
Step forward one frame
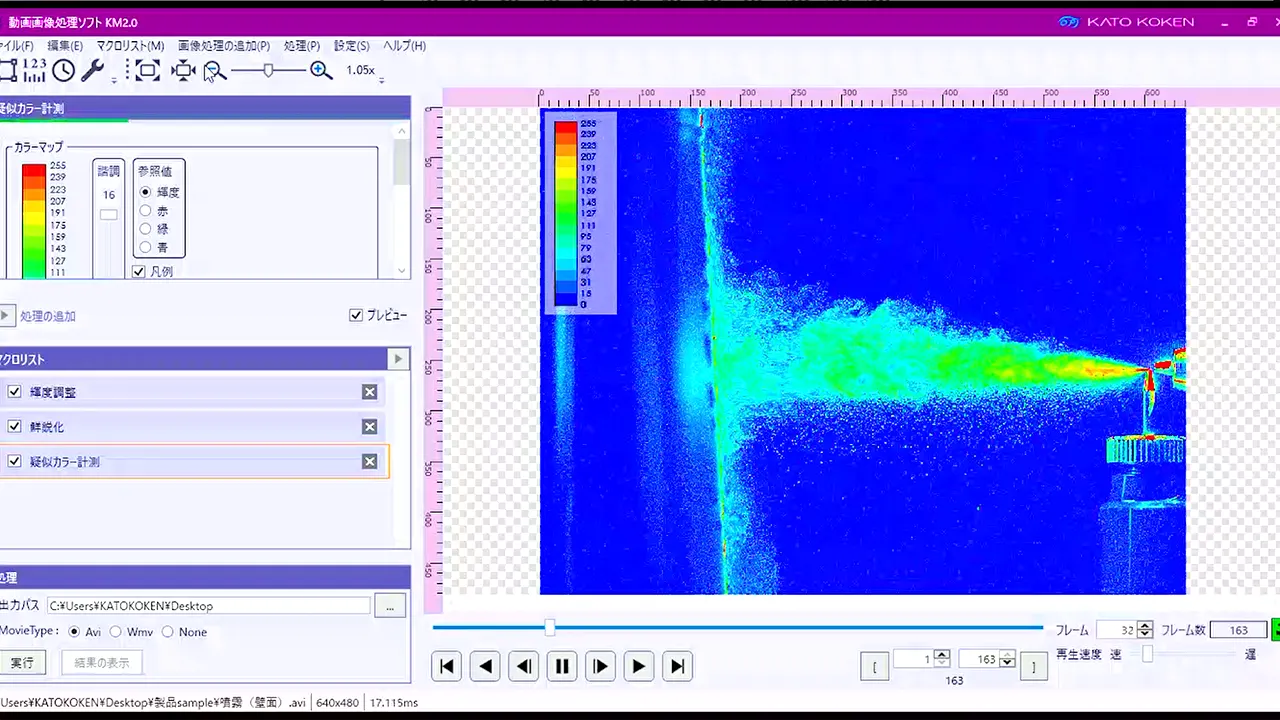coord(600,666)
